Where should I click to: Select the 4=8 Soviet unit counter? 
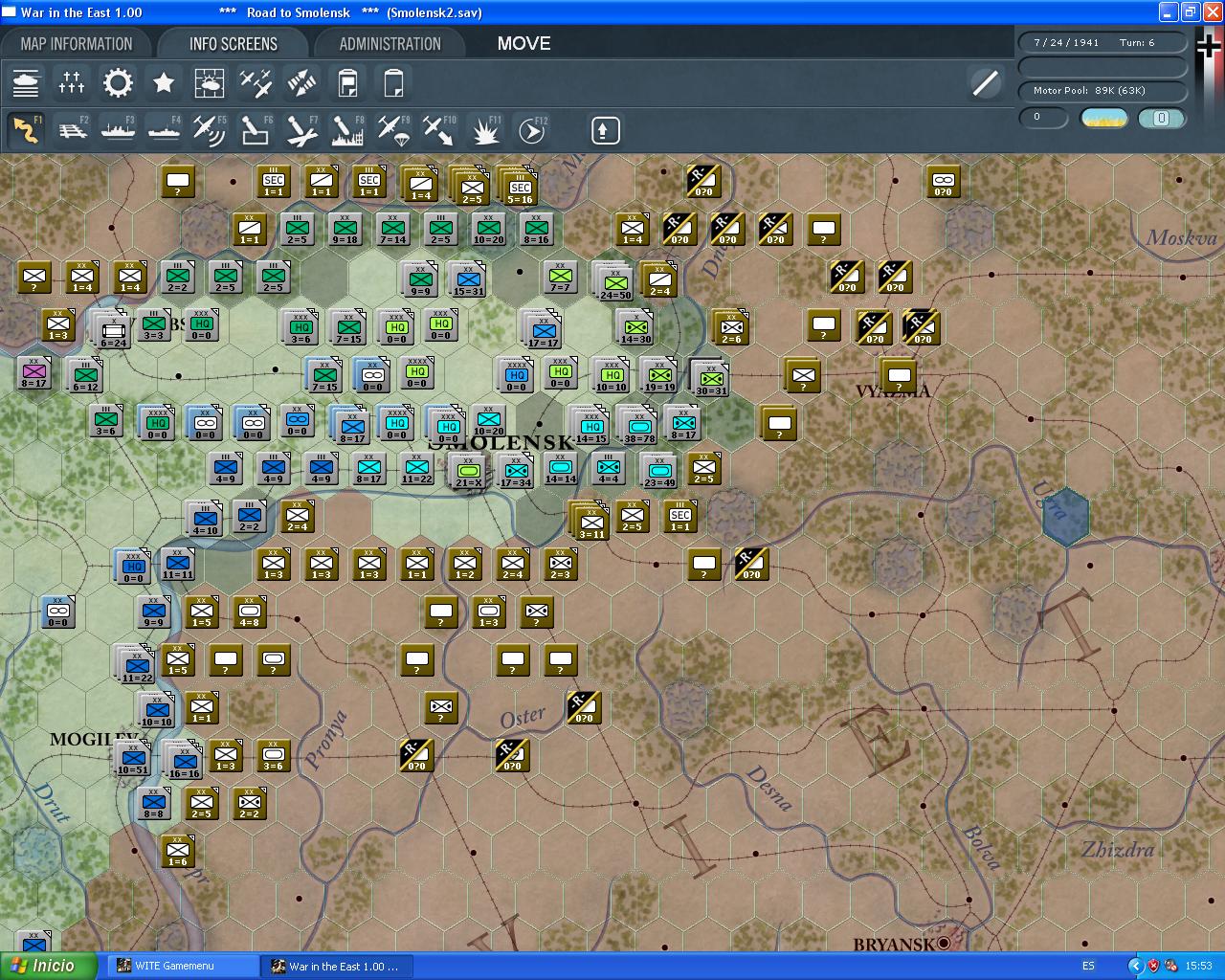pos(250,612)
